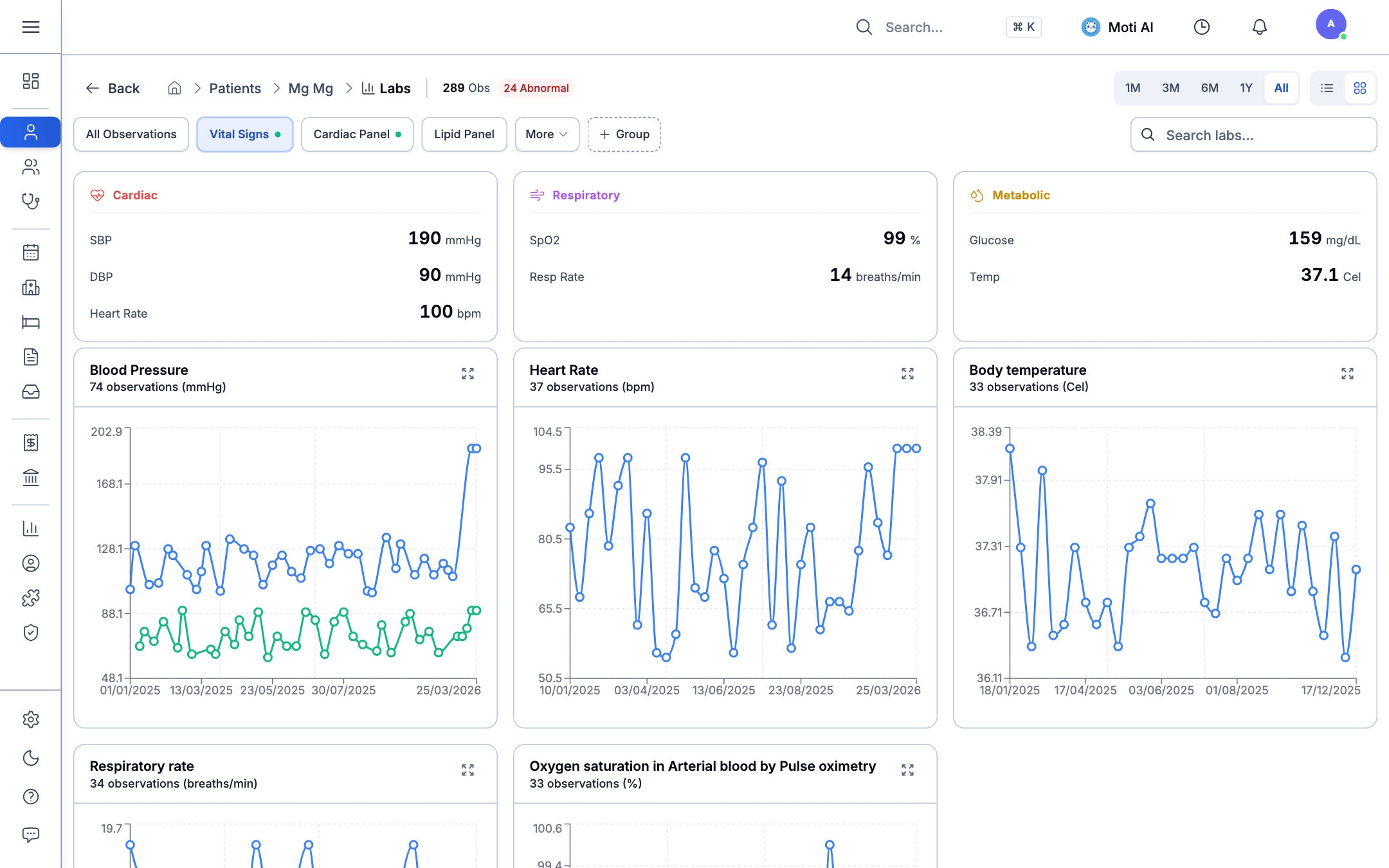1389x868 pixels.
Task: Focus the global Search field
Action: (913, 27)
